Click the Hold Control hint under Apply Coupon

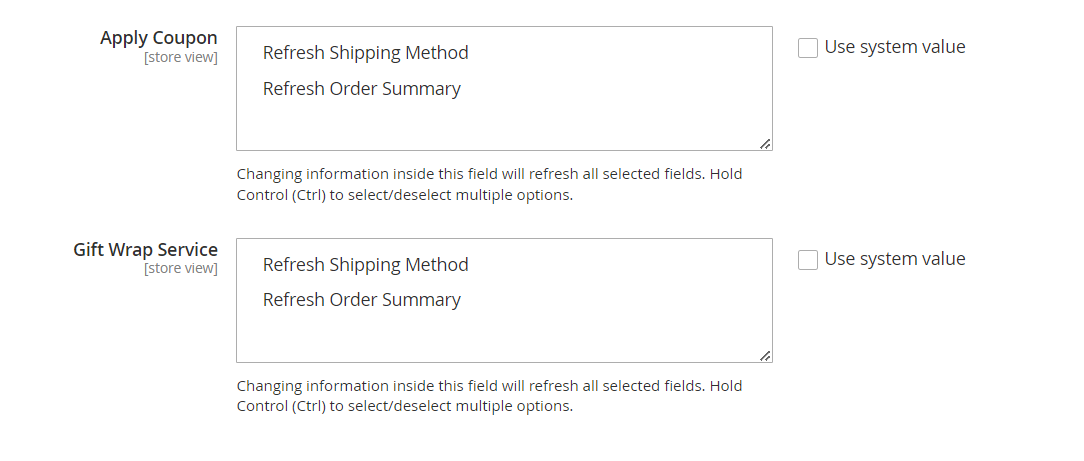[404, 195]
